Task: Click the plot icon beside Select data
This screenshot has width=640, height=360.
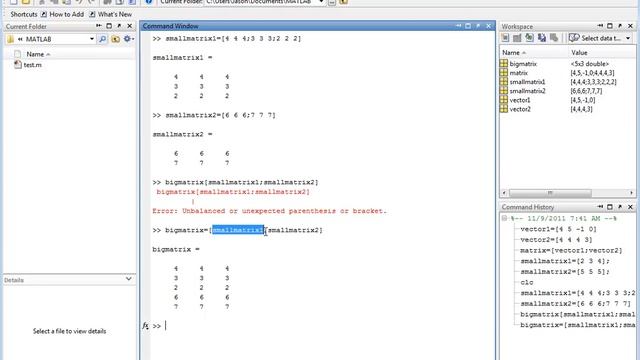Action: click(x=574, y=38)
